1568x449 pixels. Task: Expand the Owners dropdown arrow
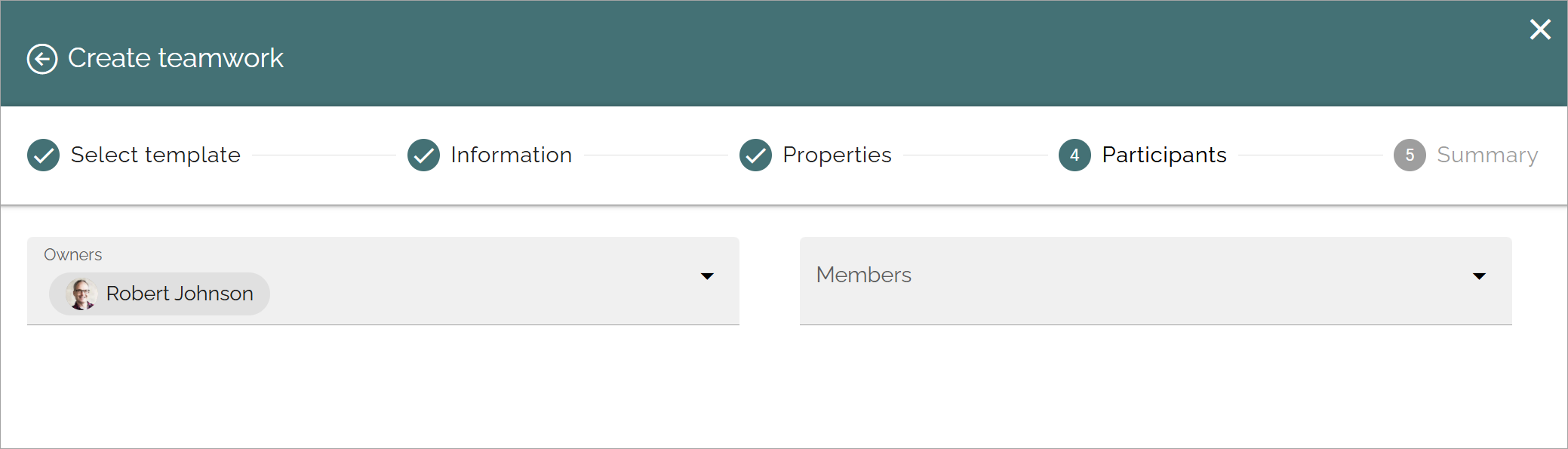707,276
